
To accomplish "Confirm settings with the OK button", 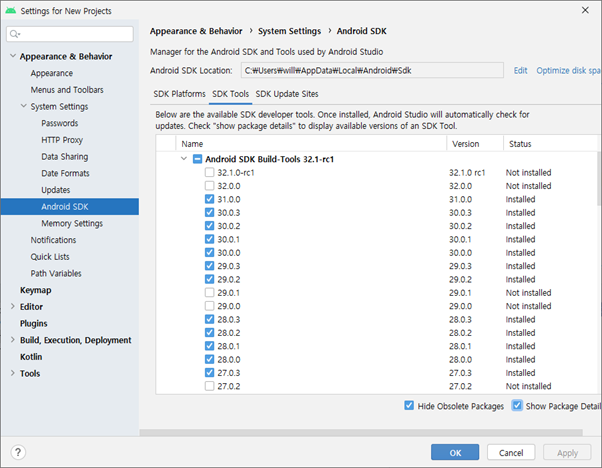I will pos(455,453).
